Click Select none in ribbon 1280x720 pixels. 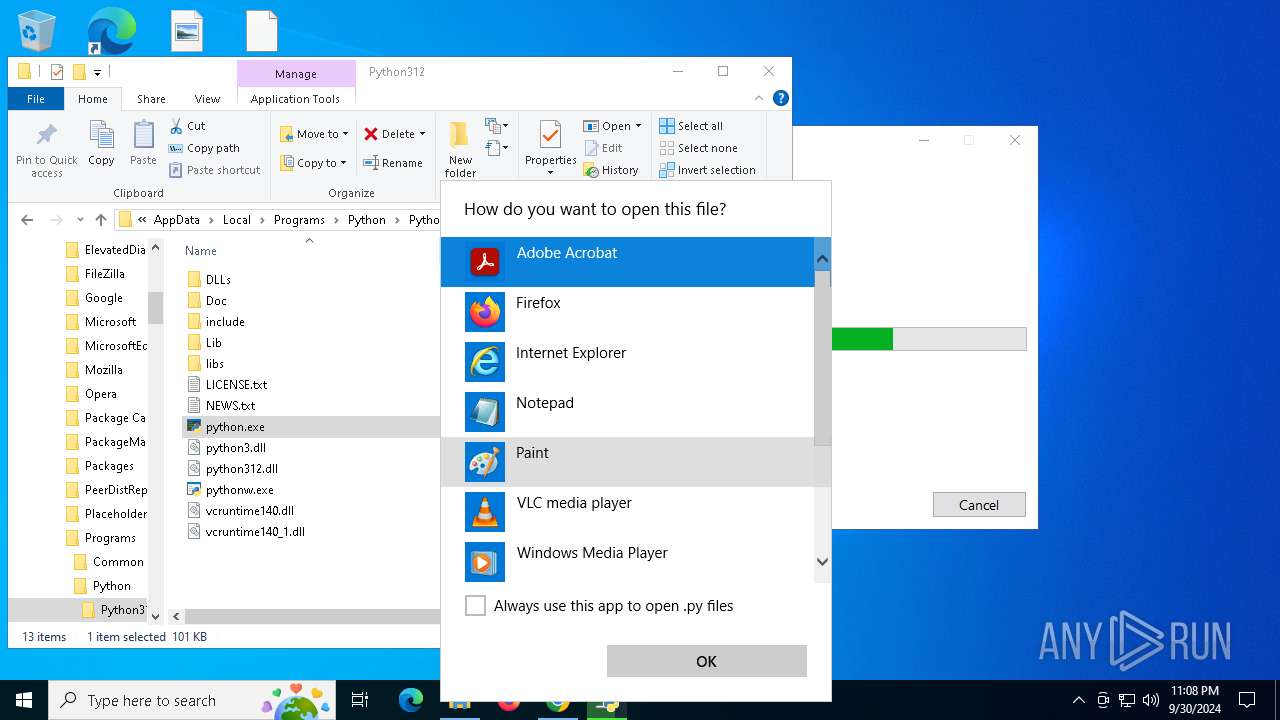[x=698, y=148]
